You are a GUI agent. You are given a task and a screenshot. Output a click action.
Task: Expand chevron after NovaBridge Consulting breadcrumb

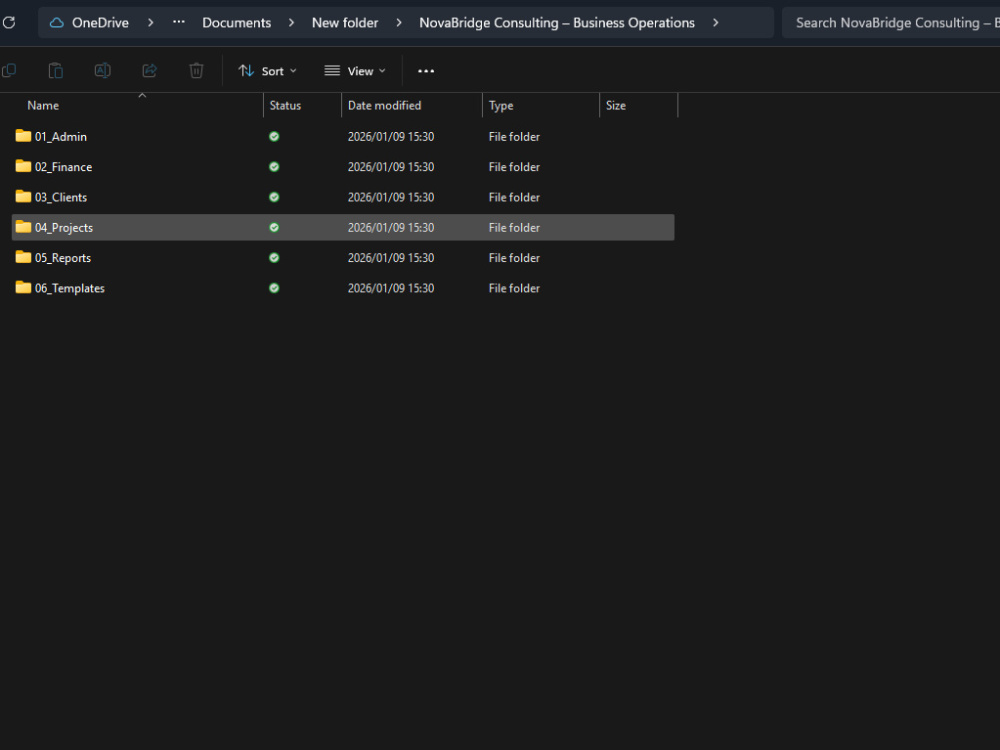[716, 23]
